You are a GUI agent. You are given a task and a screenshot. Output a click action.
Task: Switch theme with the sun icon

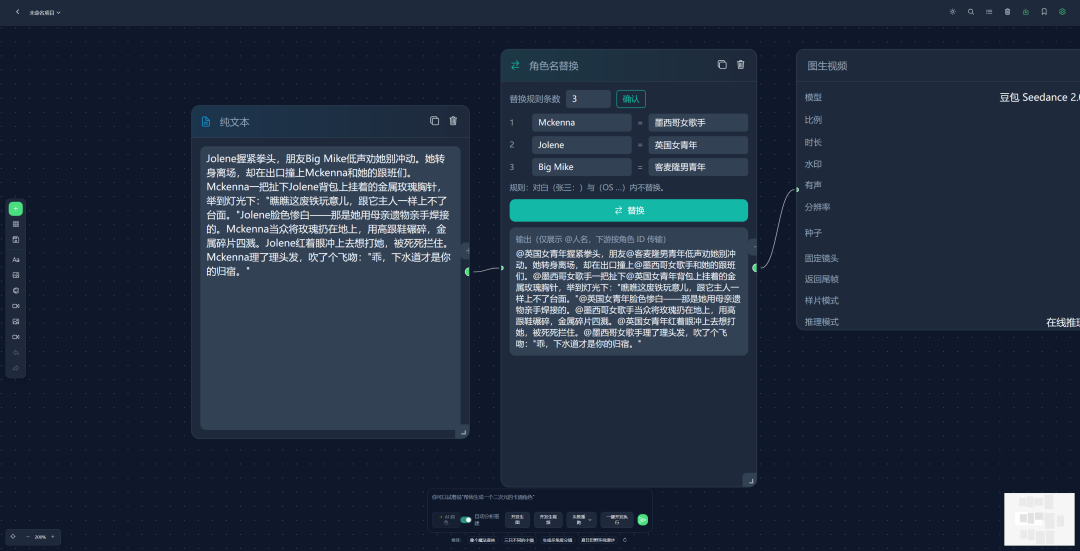click(x=953, y=12)
